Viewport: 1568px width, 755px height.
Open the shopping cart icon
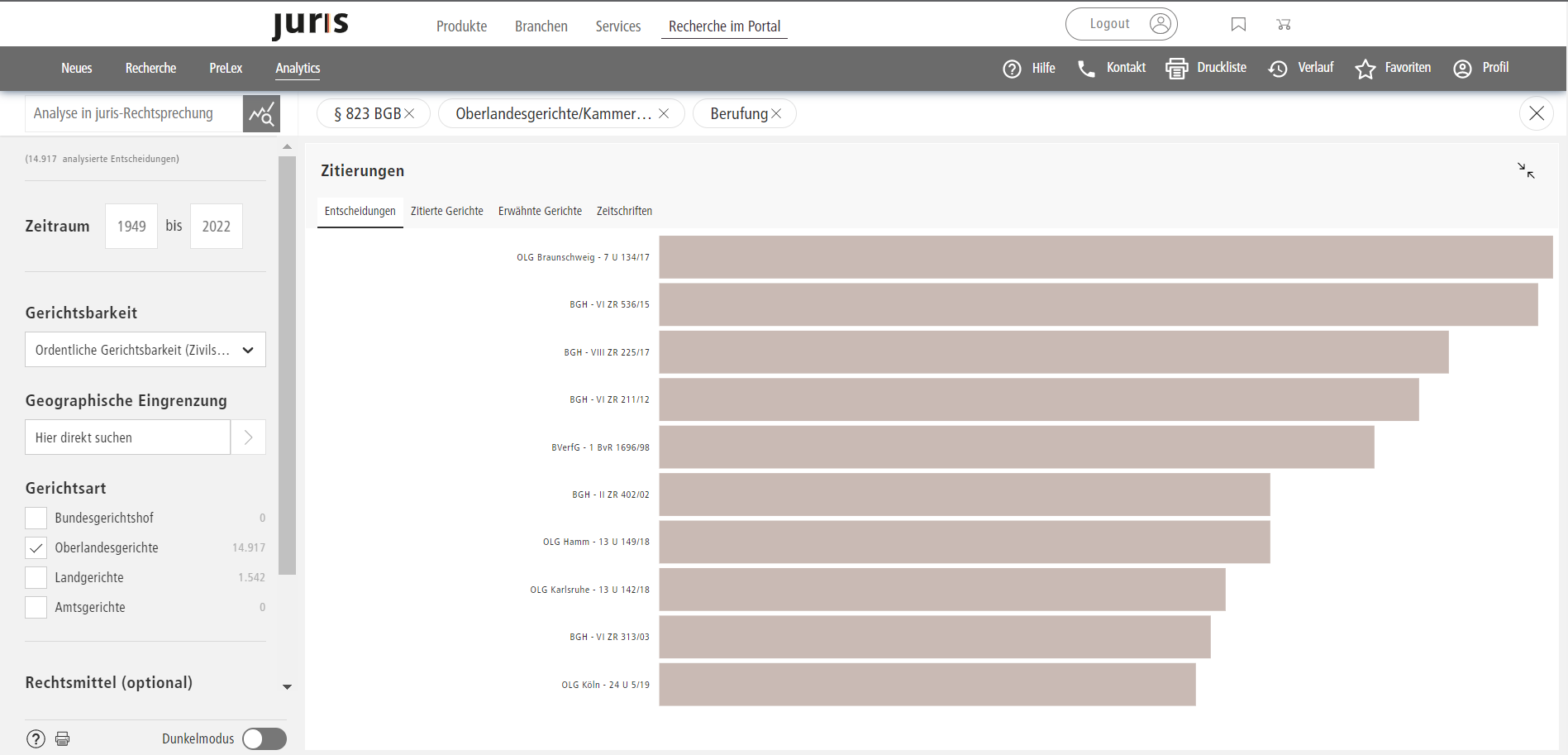tap(1283, 24)
